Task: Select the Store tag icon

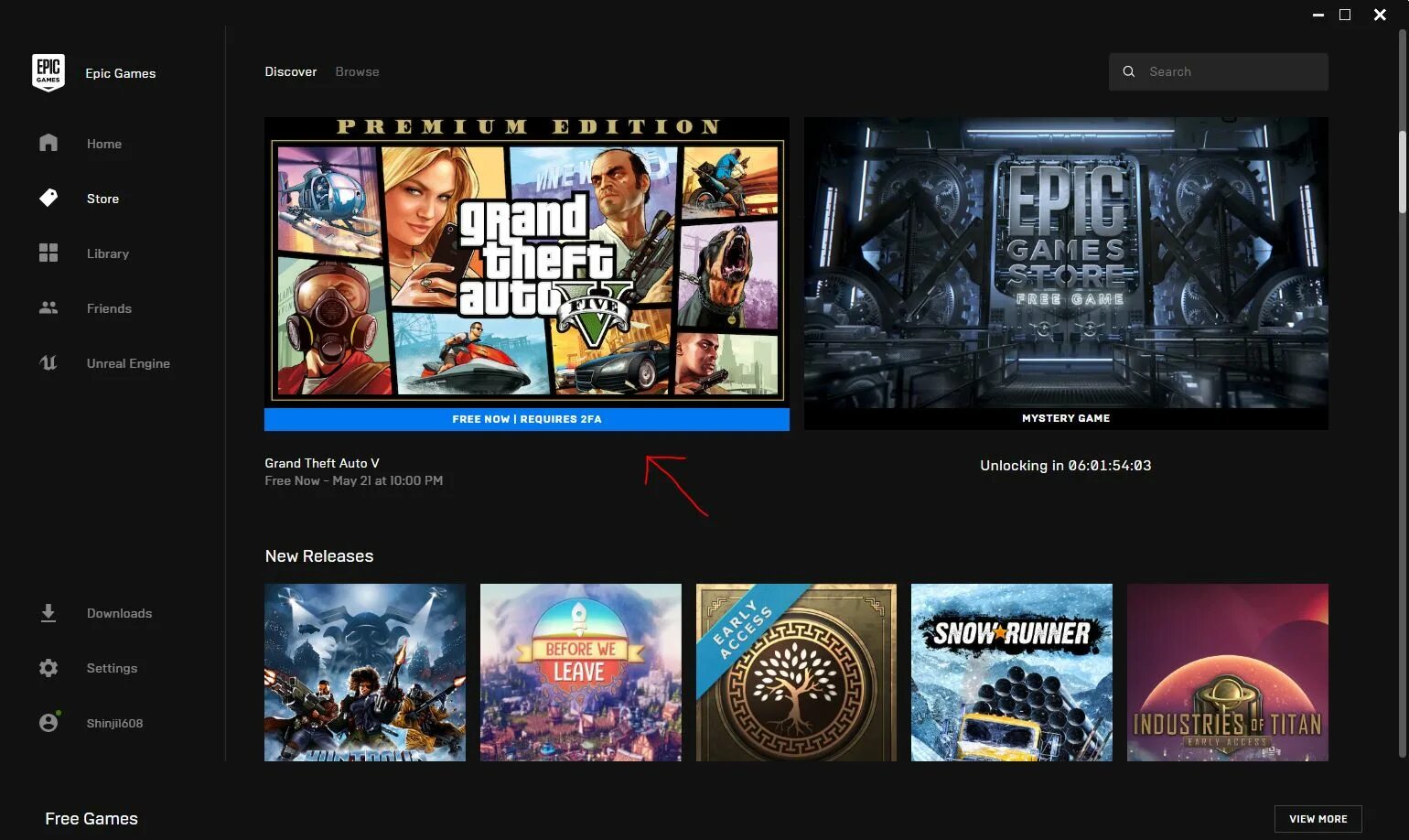Action: (48, 198)
